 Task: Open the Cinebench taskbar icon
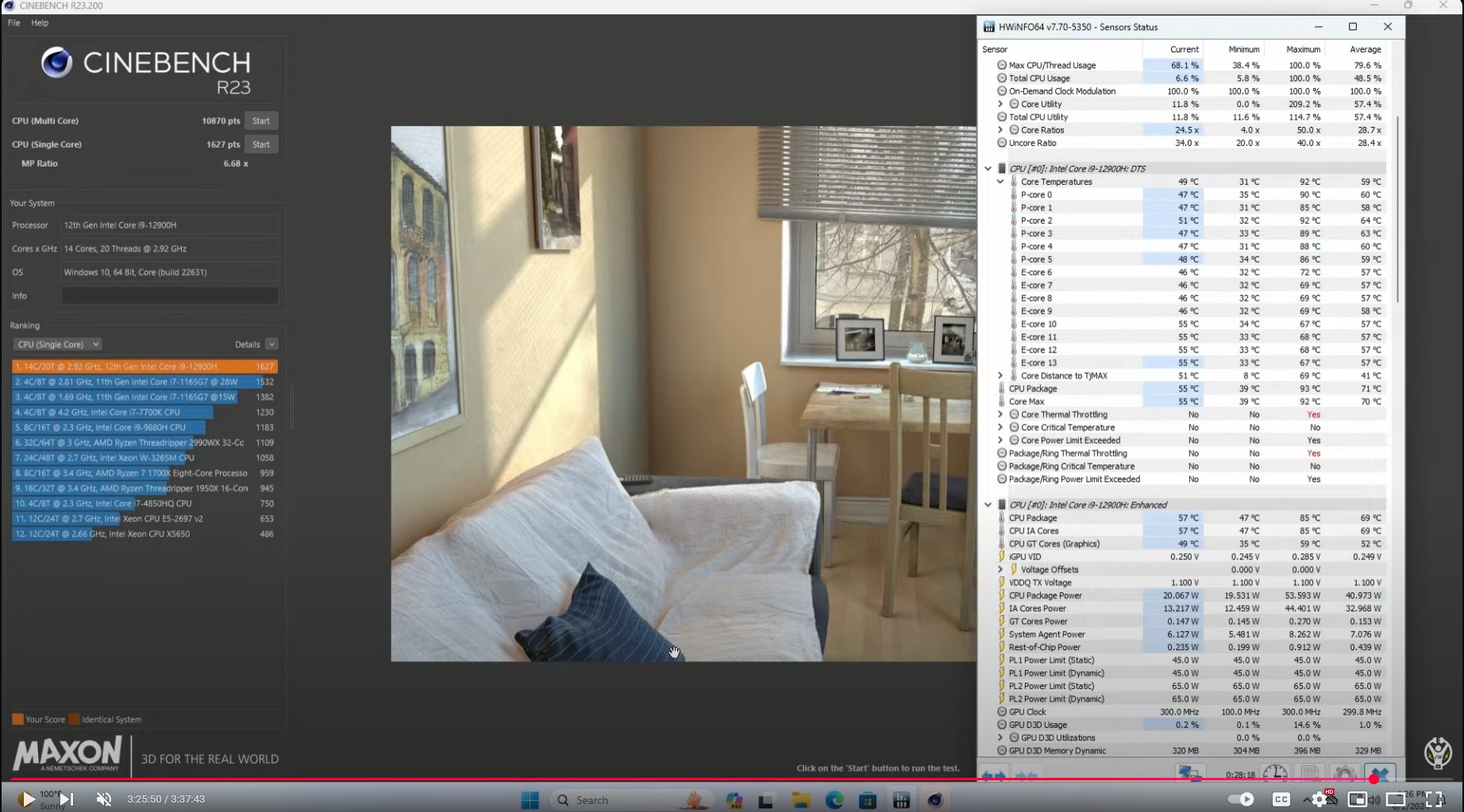935,800
